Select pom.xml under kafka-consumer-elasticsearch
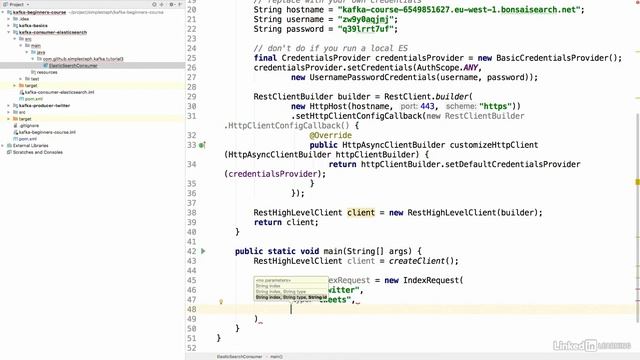The width and height of the screenshot is (640, 360). (33, 99)
